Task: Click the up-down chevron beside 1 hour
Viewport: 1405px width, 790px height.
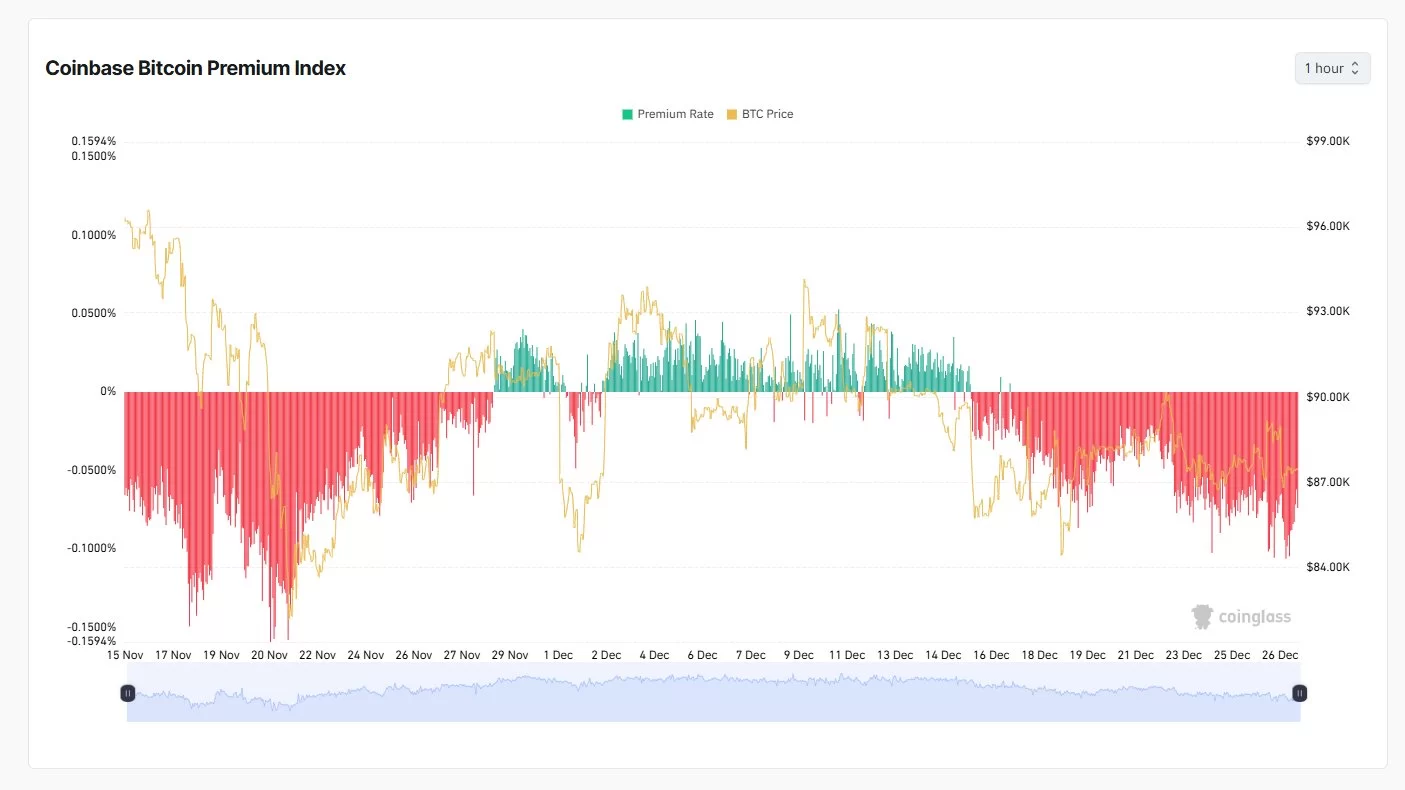Action: pos(1355,68)
